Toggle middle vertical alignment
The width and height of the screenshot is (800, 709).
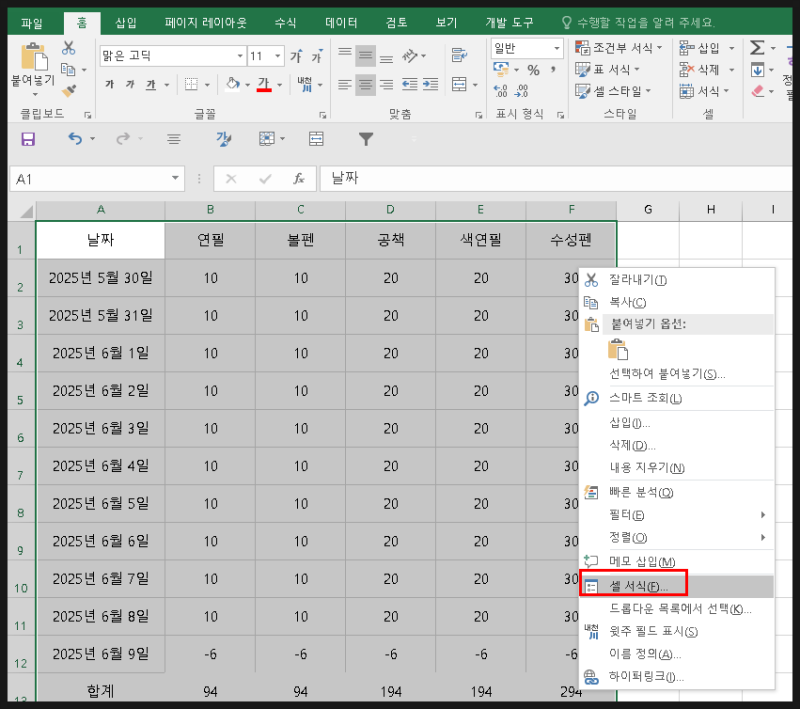(x=365, y=55)
